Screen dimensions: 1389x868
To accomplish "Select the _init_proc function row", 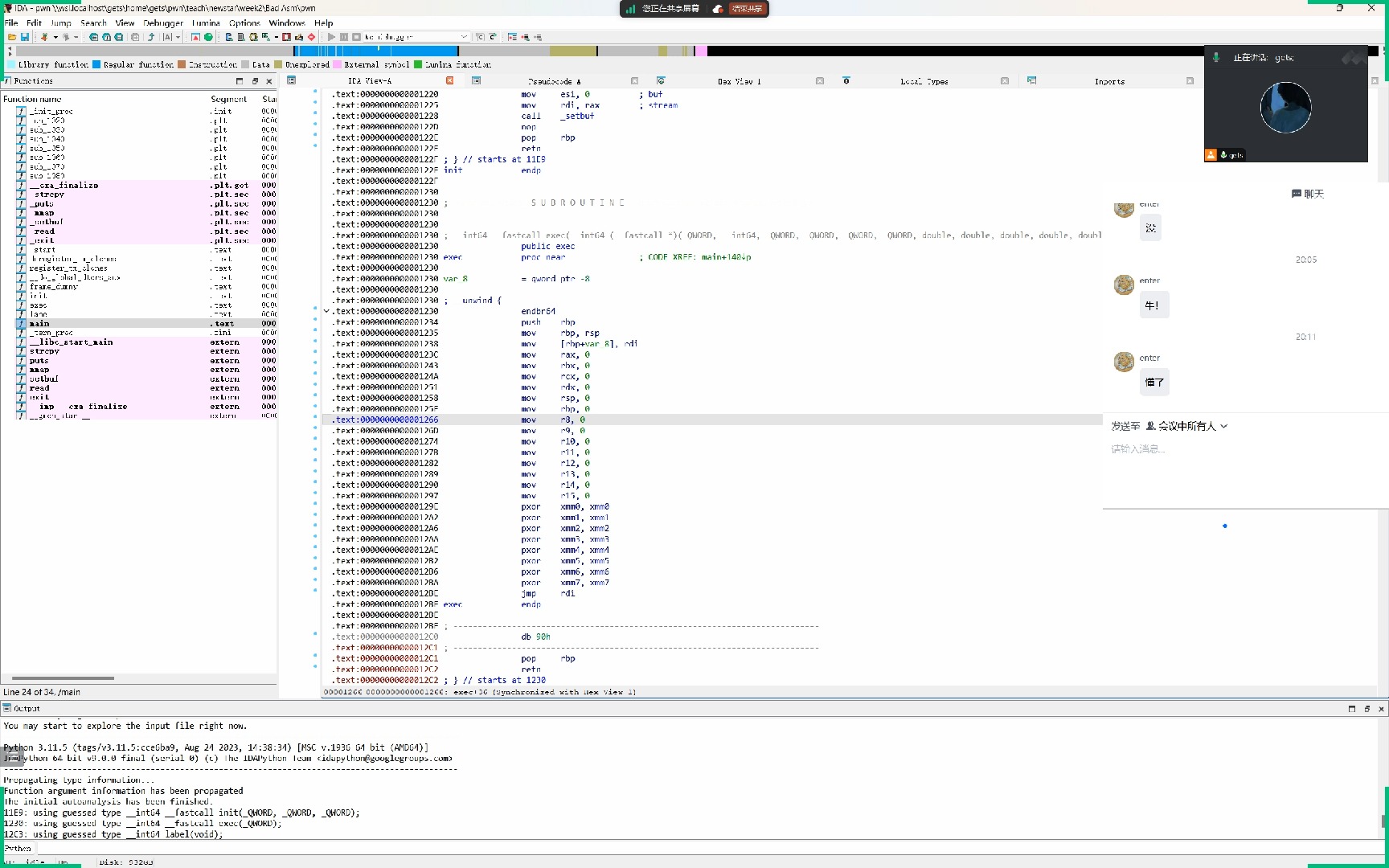I will 146,112.
